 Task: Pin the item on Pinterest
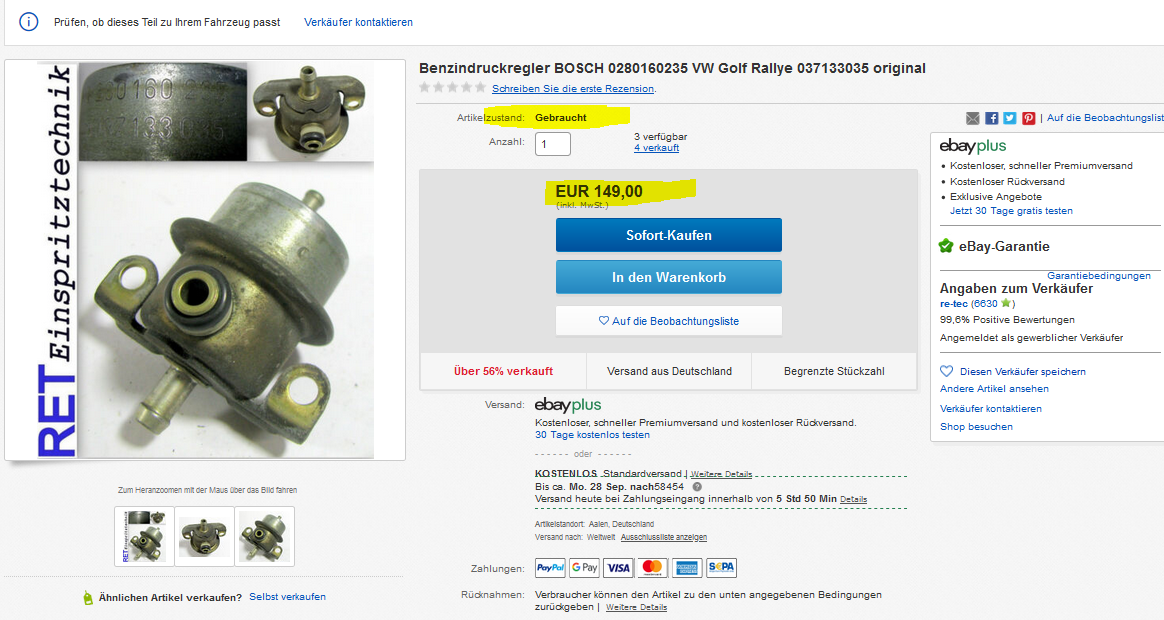click(1028, 118)
